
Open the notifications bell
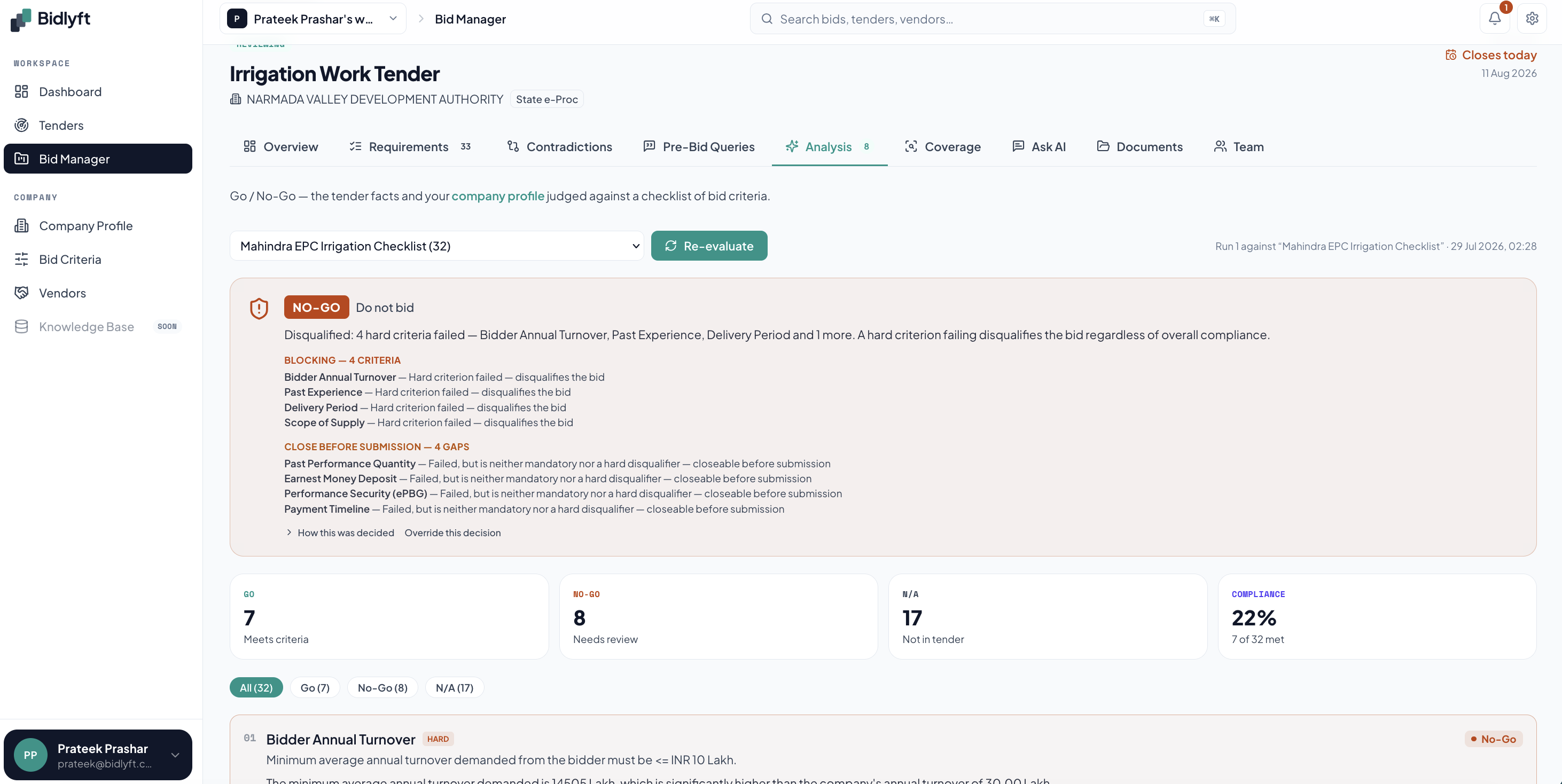[1495, 19]
